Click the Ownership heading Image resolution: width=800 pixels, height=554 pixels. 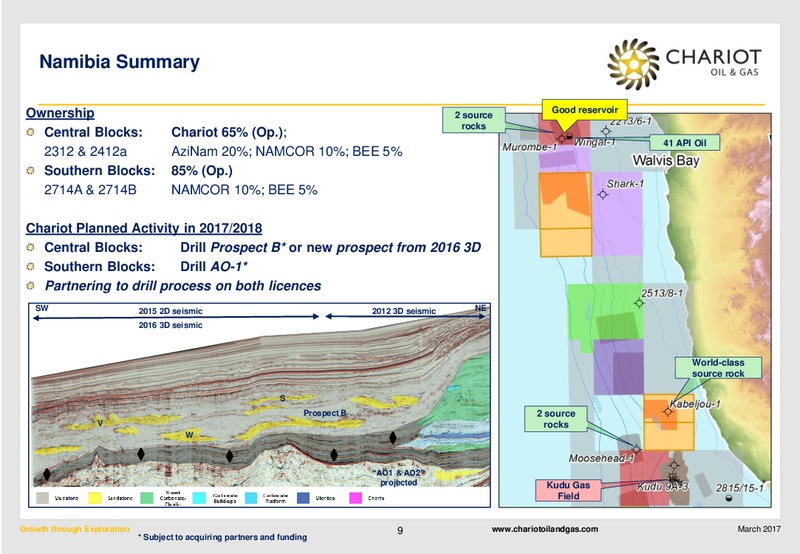[x=60, y=113]
